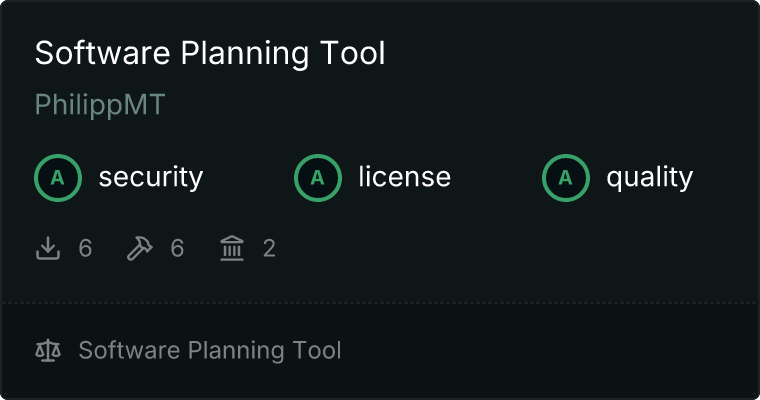Click the count 6 beside the hammer

pyautogui.click(x=177, y=248)
